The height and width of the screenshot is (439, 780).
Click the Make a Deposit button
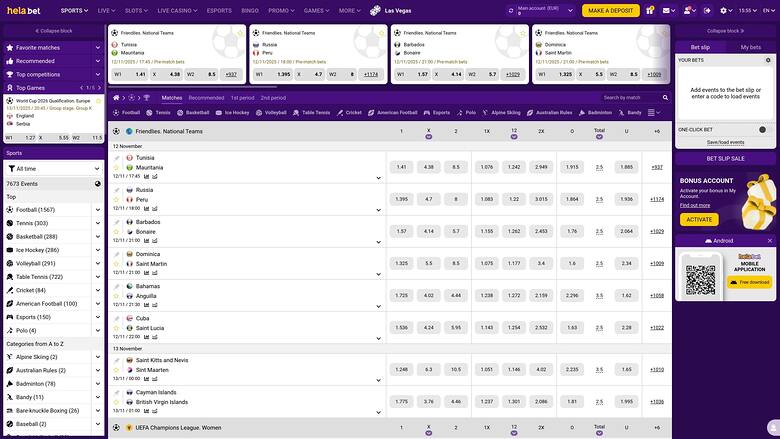(x=611, y=10)
